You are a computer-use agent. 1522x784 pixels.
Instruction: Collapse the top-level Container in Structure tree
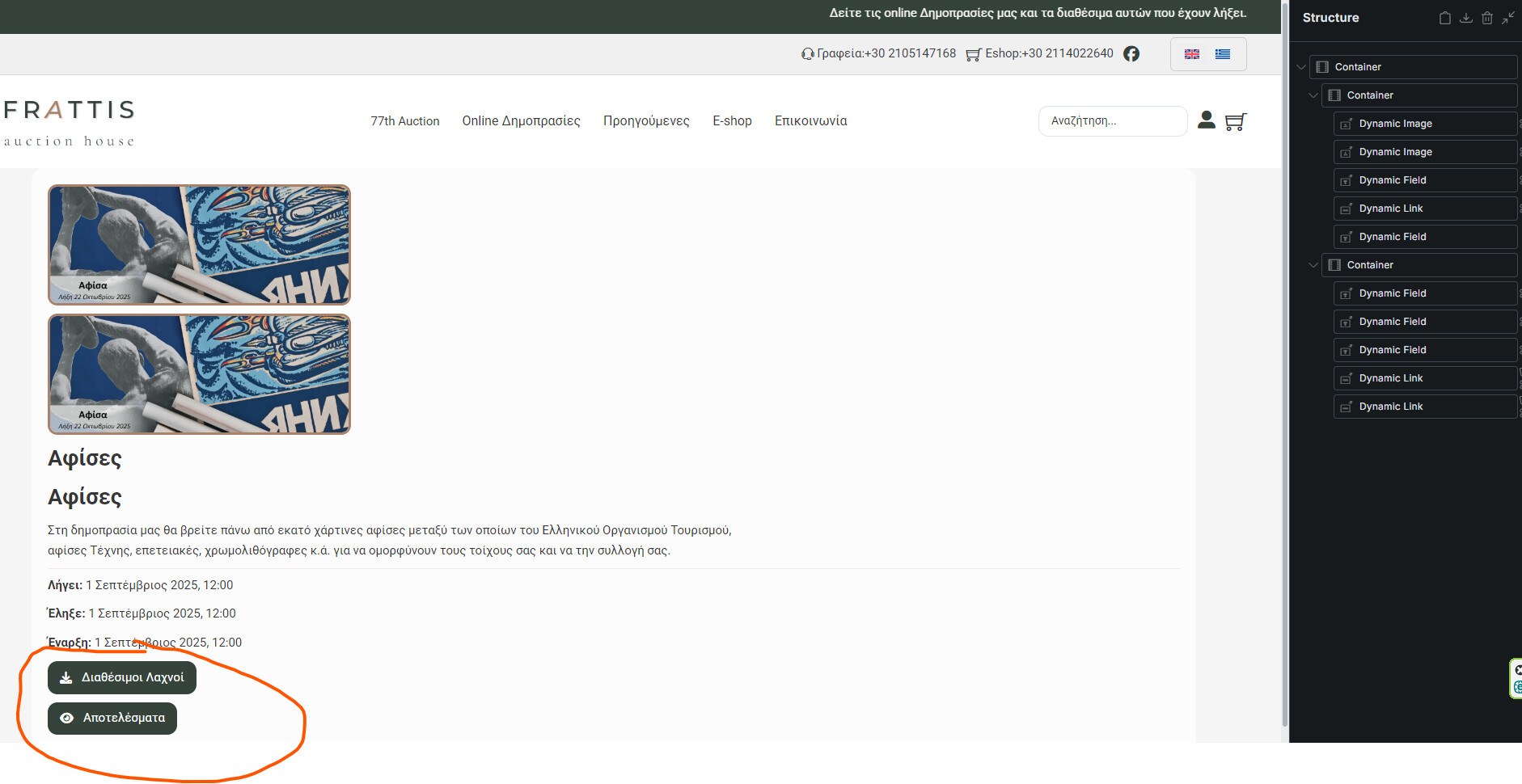[x=1301, y=67]
